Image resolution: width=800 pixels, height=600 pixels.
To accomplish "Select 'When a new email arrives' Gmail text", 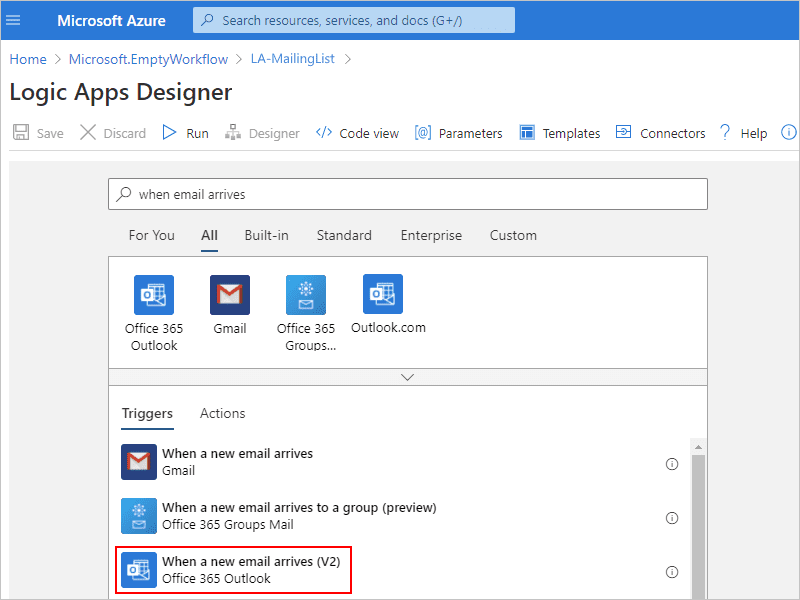I will tap(237, 454).
